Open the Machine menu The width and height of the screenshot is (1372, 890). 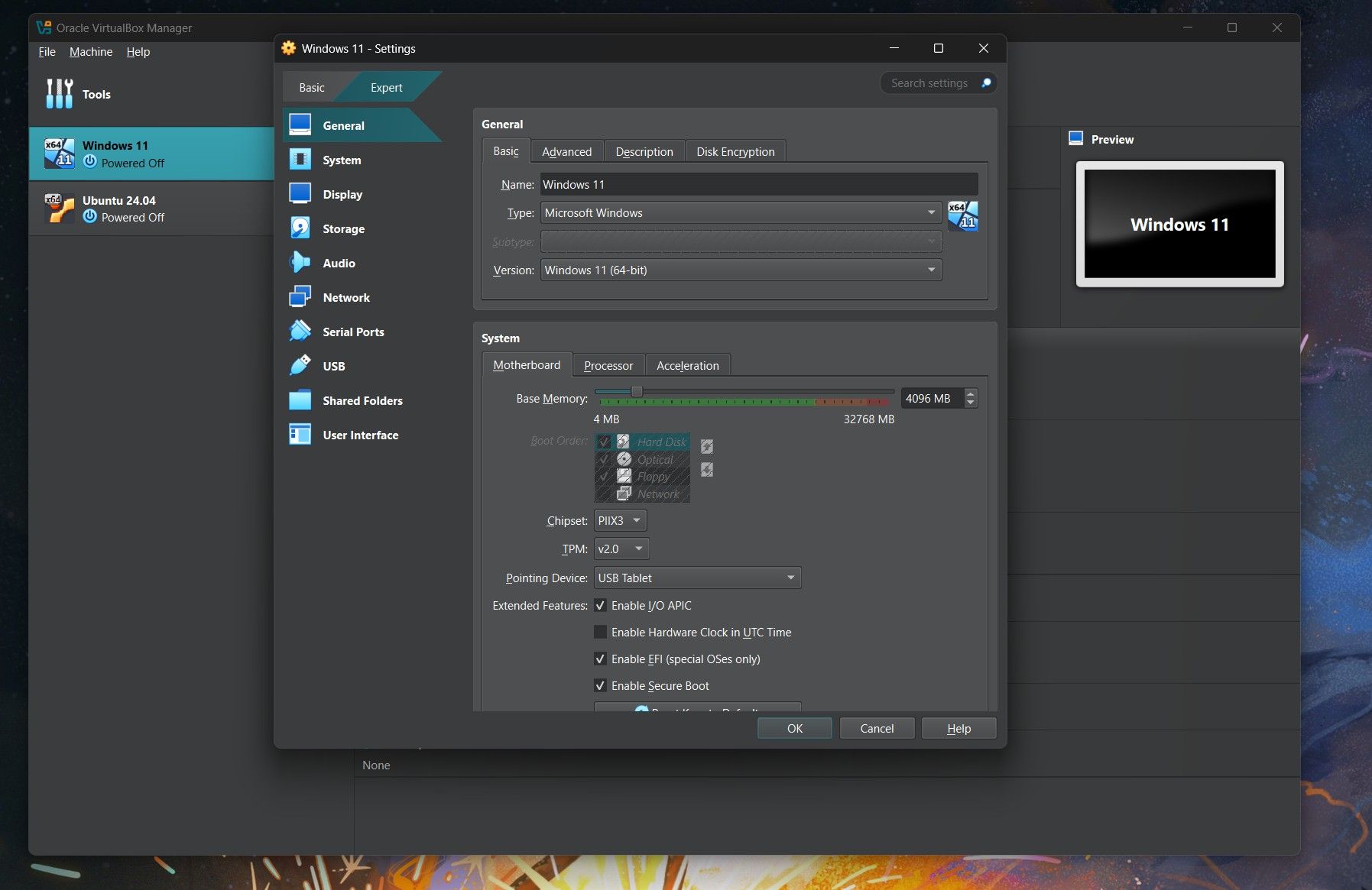pos(91,51)
